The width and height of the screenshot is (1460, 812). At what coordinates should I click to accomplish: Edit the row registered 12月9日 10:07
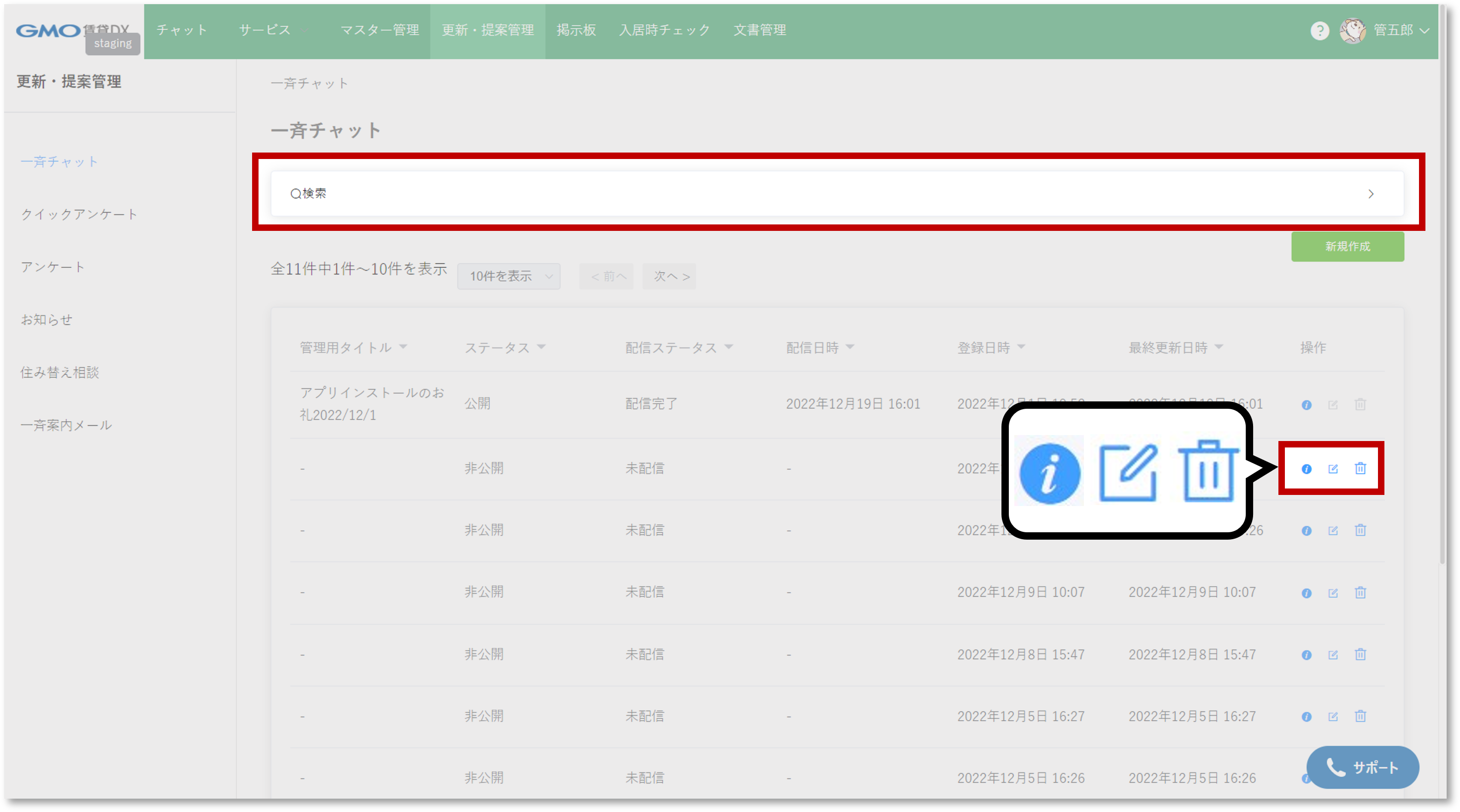click(x=1332, y=593)
